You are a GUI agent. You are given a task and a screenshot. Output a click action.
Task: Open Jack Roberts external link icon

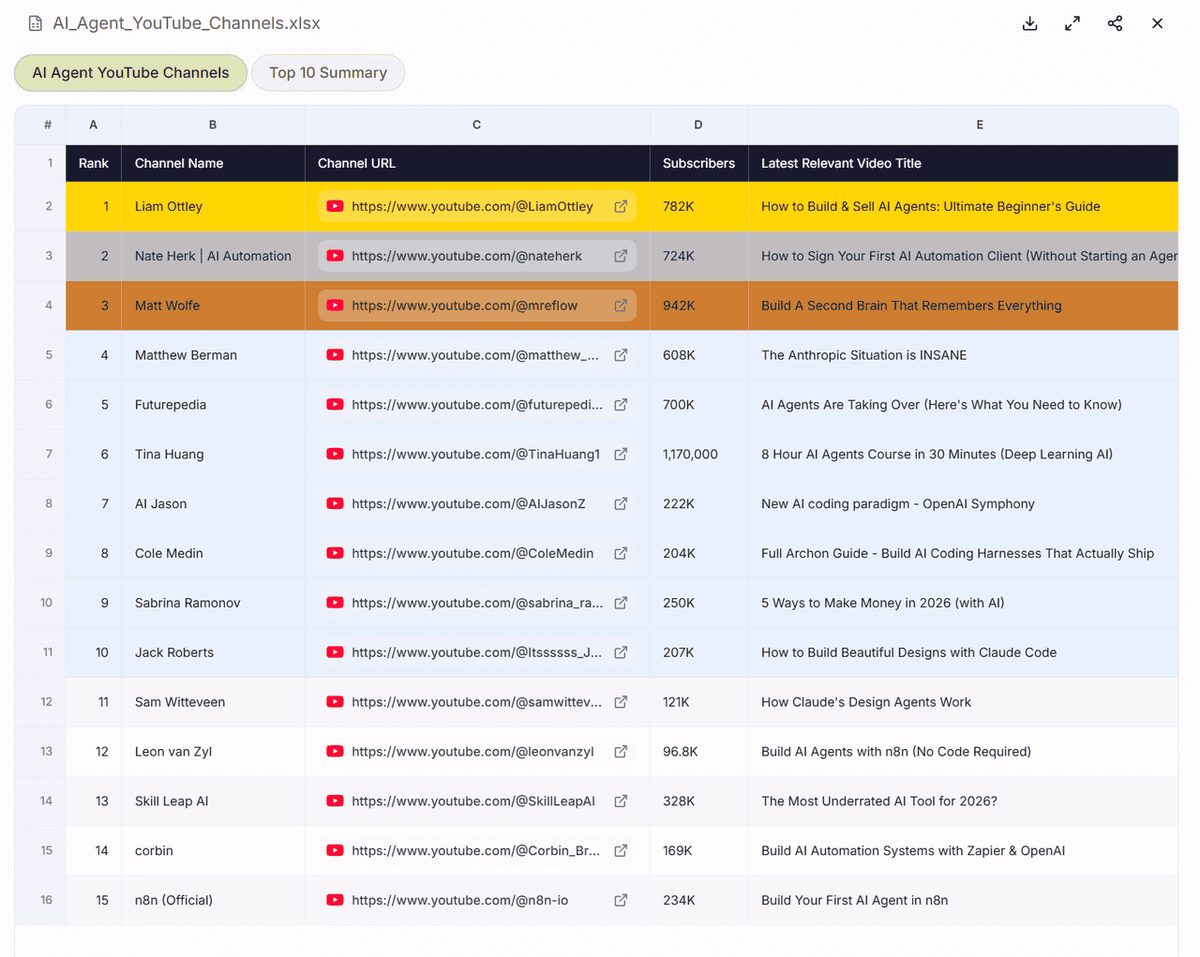point(621,652)
